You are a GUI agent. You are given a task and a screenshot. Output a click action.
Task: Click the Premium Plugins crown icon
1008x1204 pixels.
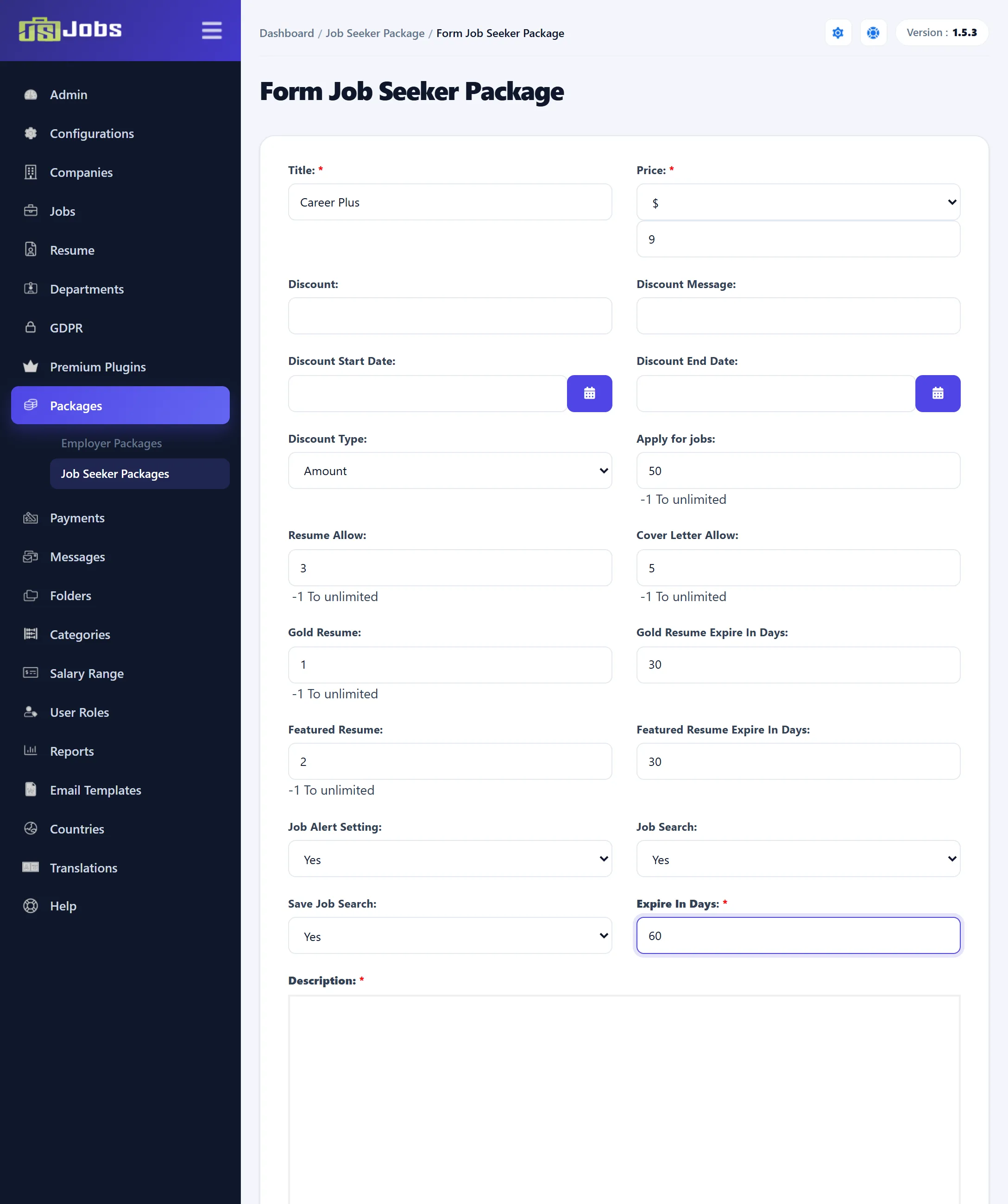[x=31, y=366]
